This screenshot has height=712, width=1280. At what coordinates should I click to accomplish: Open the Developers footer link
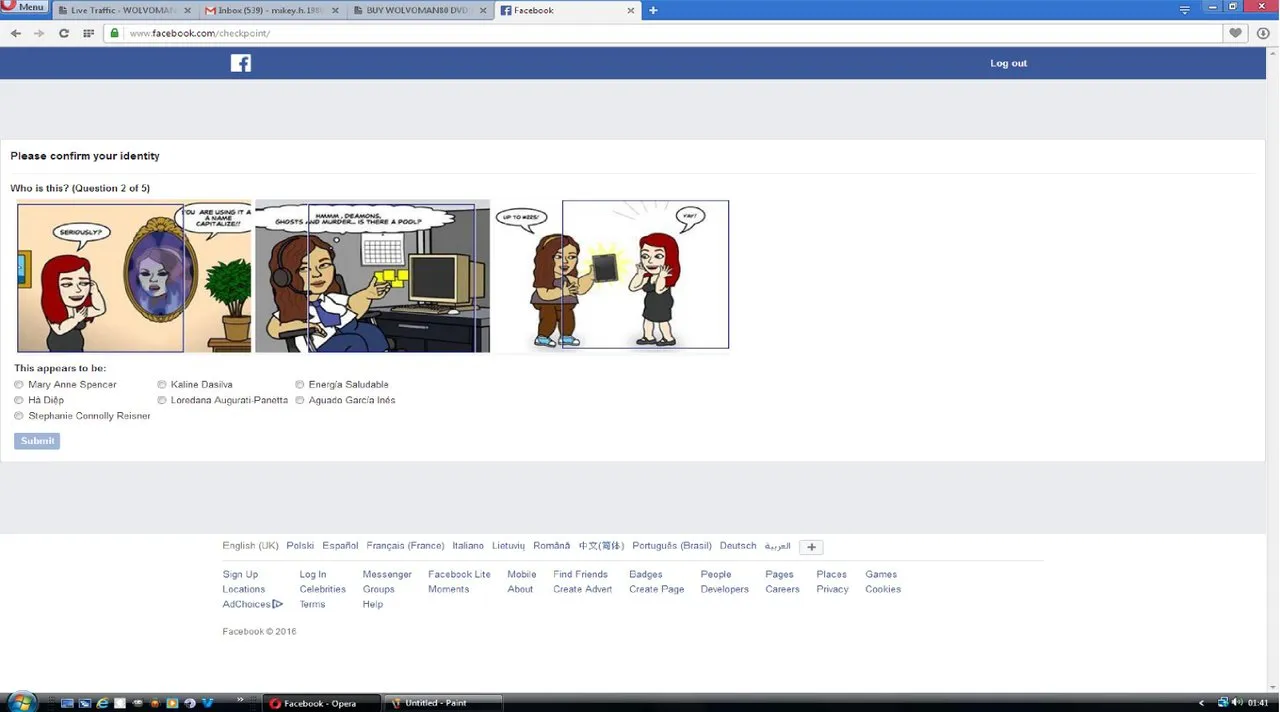pyautogui.click(x=725, y=590)
